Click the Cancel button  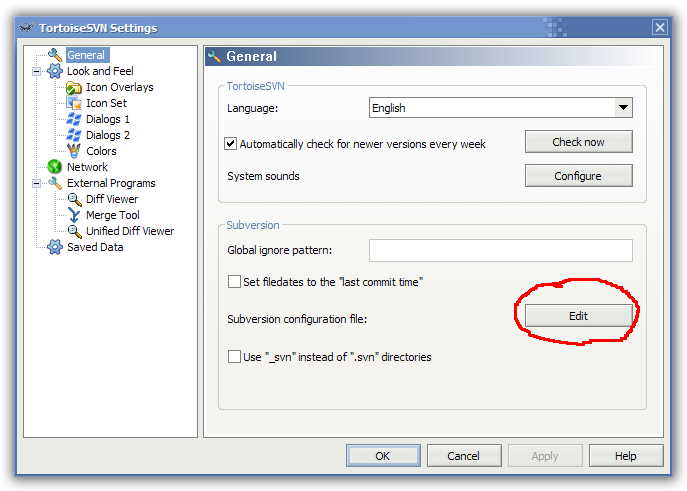(x=464, y=456)
